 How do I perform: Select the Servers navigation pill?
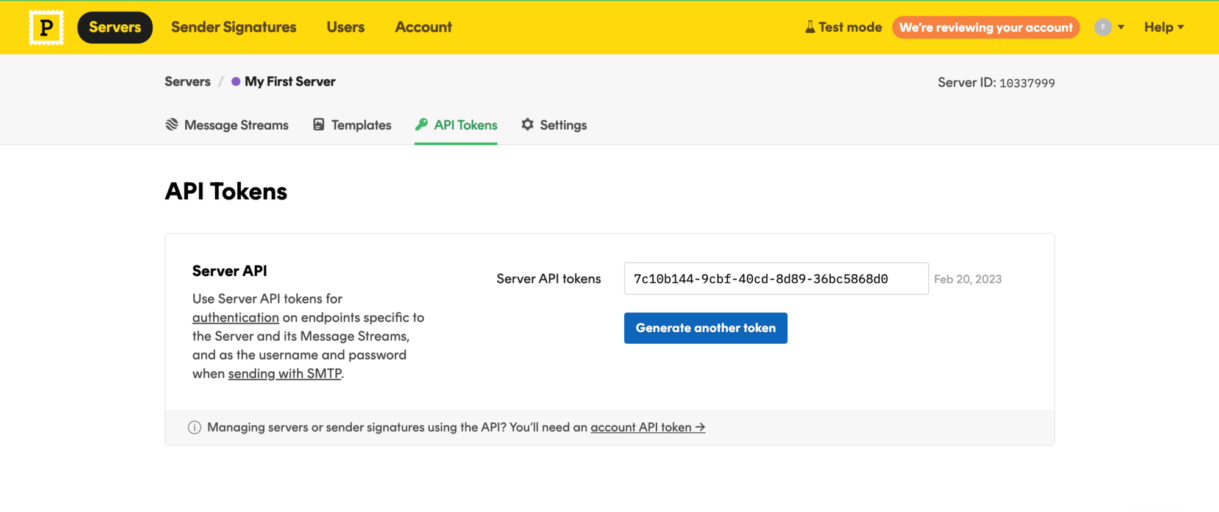click(x=115, y=27)
